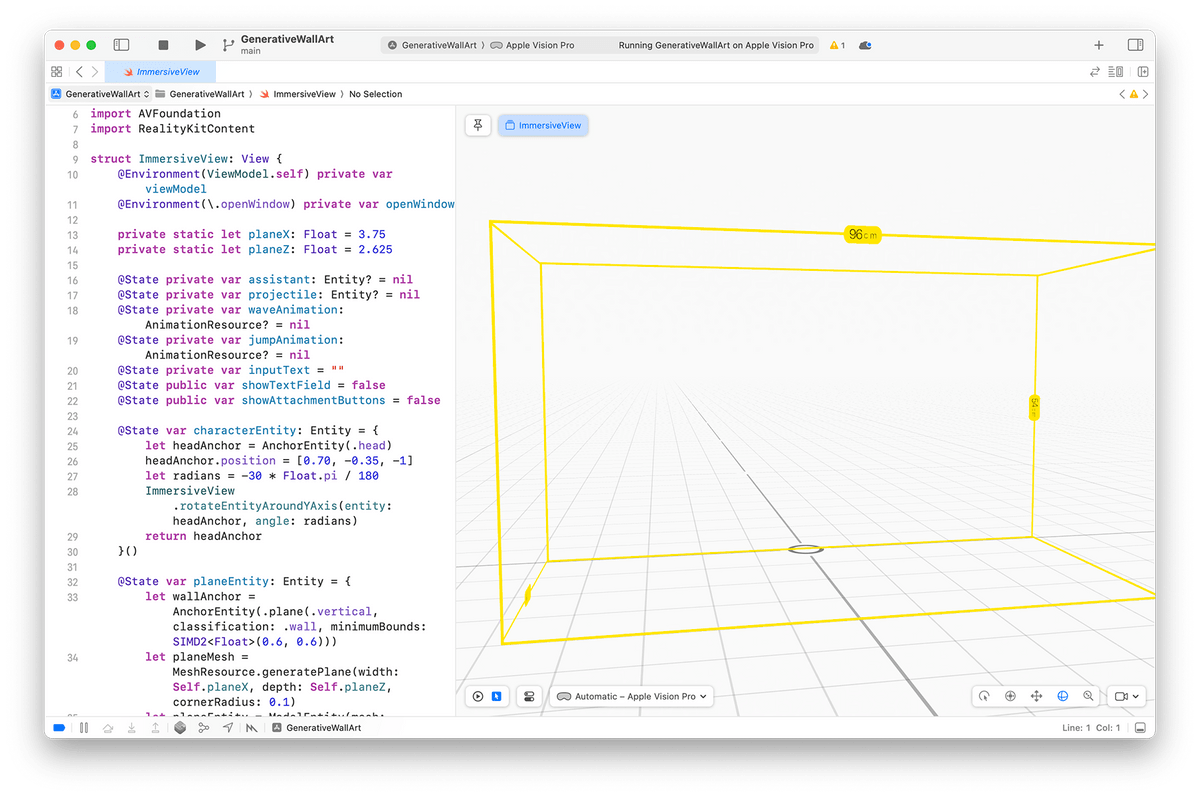Click the zoom magnifier in preview controls
The width and height of the screenshot is (1200, 797).
tap(1088, 696)
